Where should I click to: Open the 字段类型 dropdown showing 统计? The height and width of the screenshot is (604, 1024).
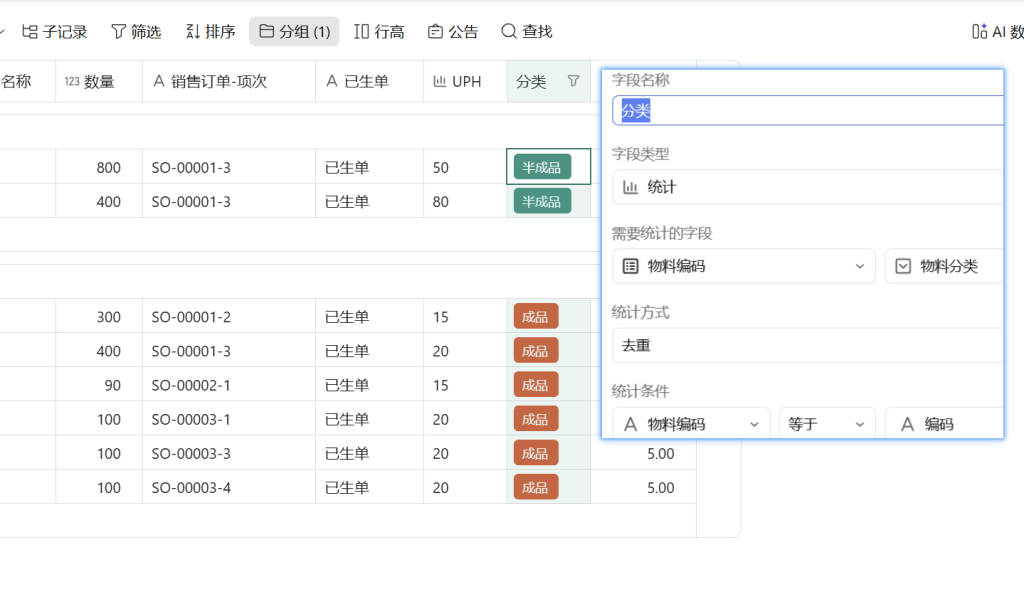tap(807, 187)
